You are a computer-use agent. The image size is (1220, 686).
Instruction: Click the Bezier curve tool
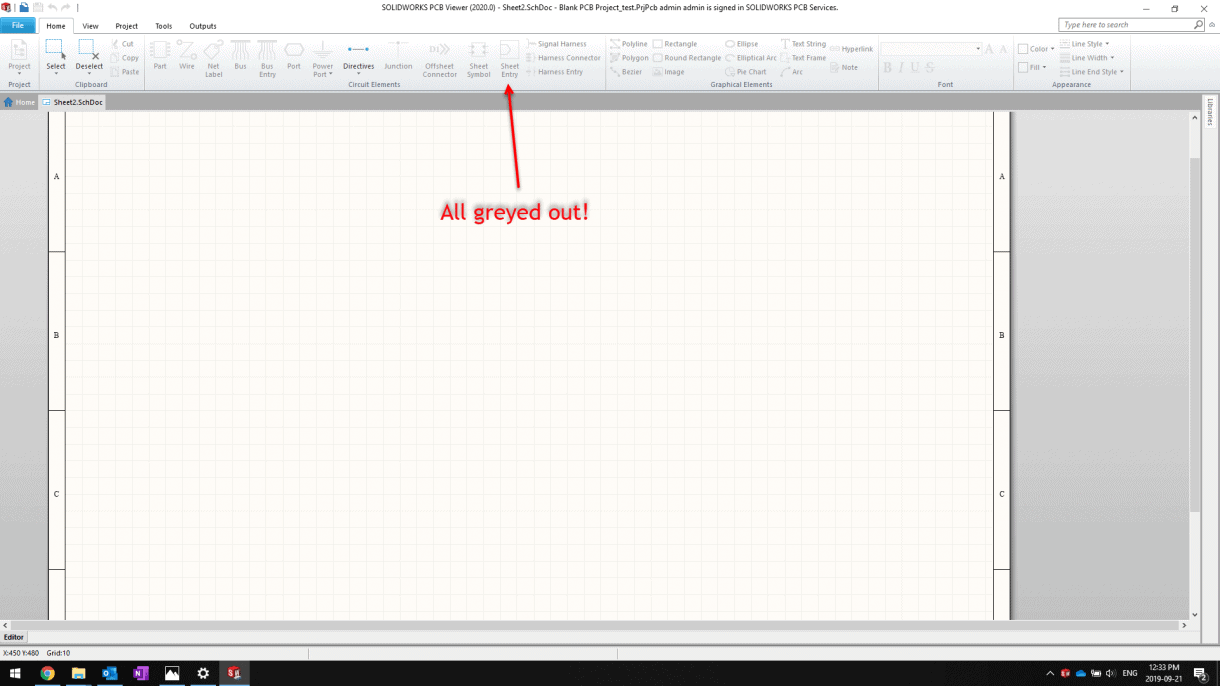(x=626, y=72)
